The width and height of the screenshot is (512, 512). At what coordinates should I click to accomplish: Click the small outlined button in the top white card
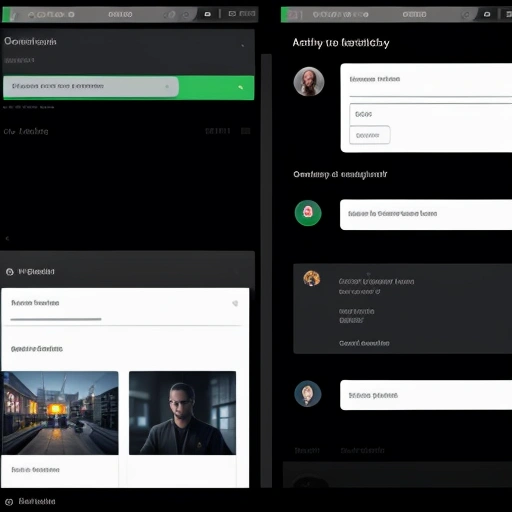click(370, 135)
